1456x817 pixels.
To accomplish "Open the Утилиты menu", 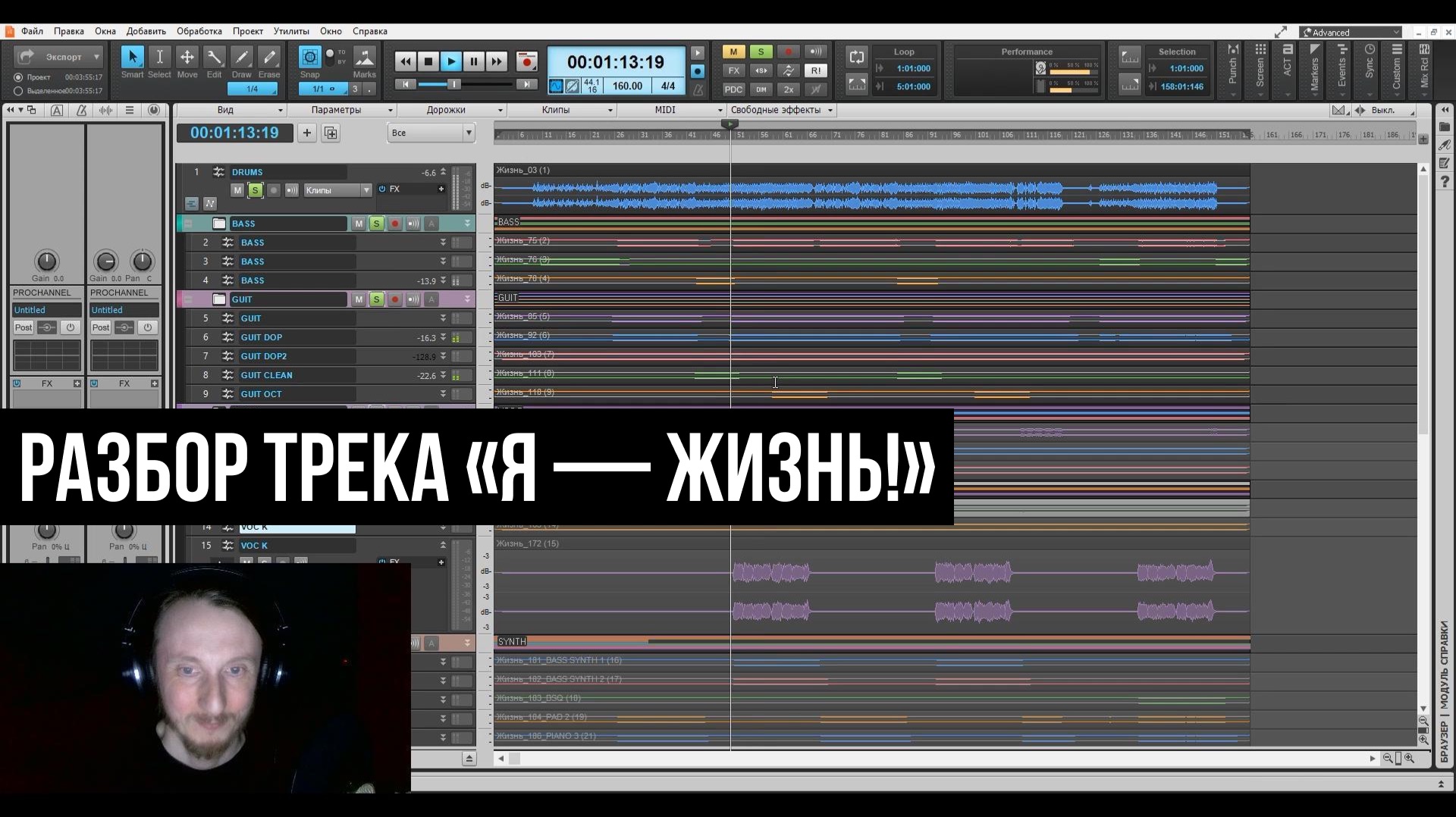I will pos(291,31).
